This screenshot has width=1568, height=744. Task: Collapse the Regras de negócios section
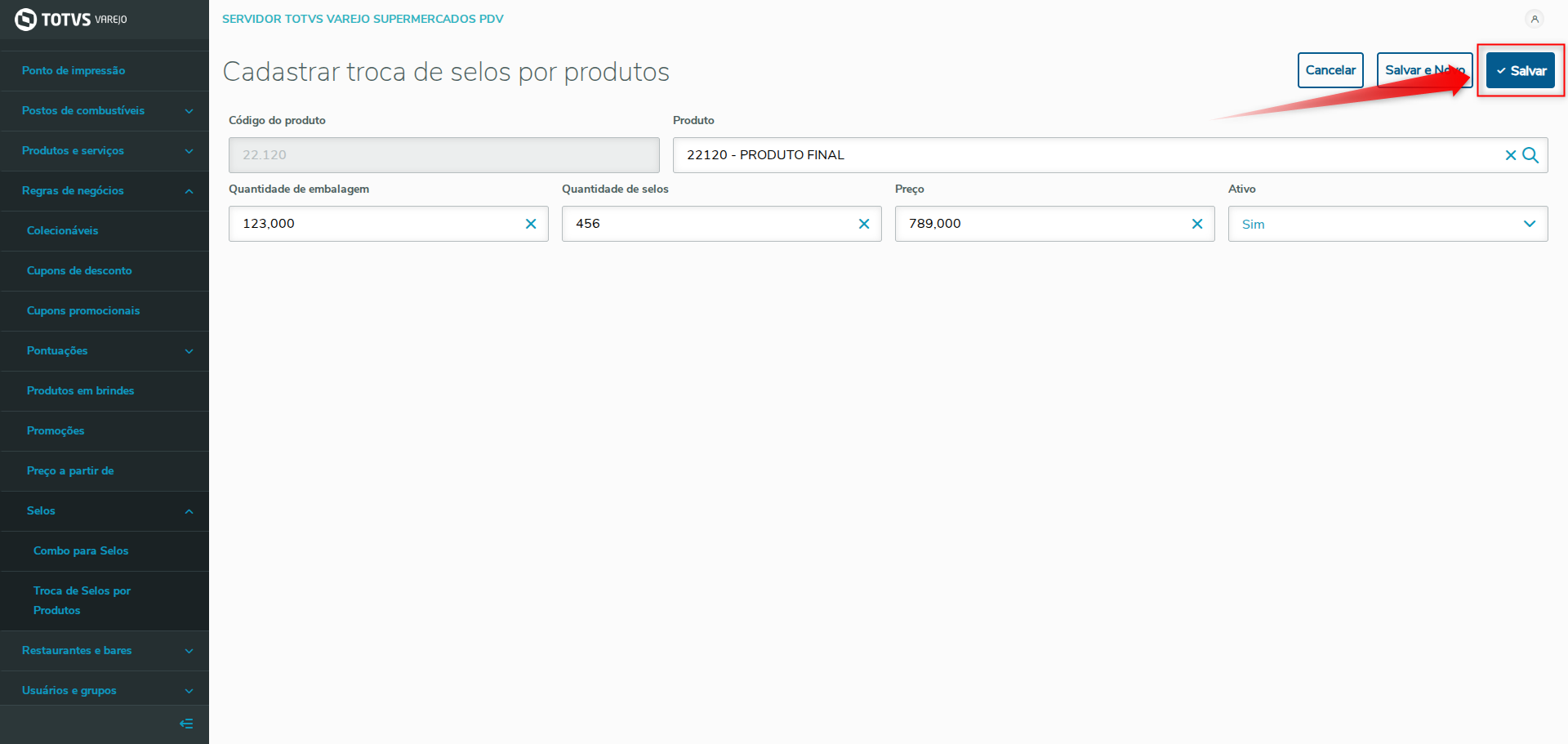pyautogui.click(x=189, y=191)
